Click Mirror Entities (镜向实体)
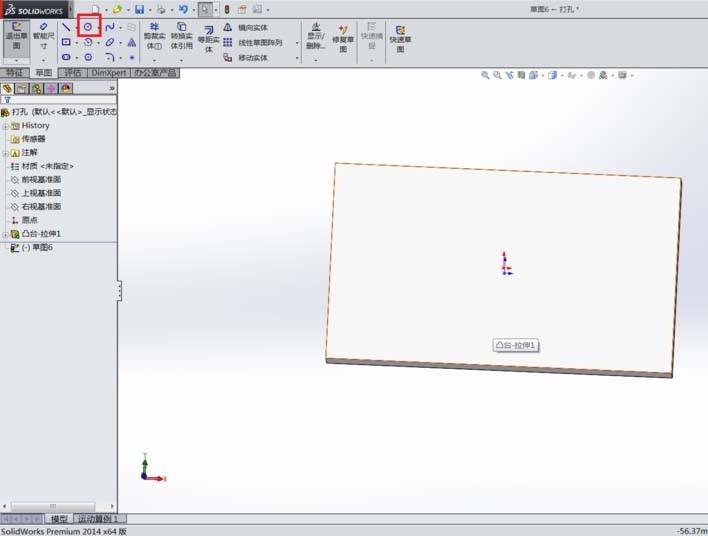This screenshot has width=708, height=536. click(246, 28)
